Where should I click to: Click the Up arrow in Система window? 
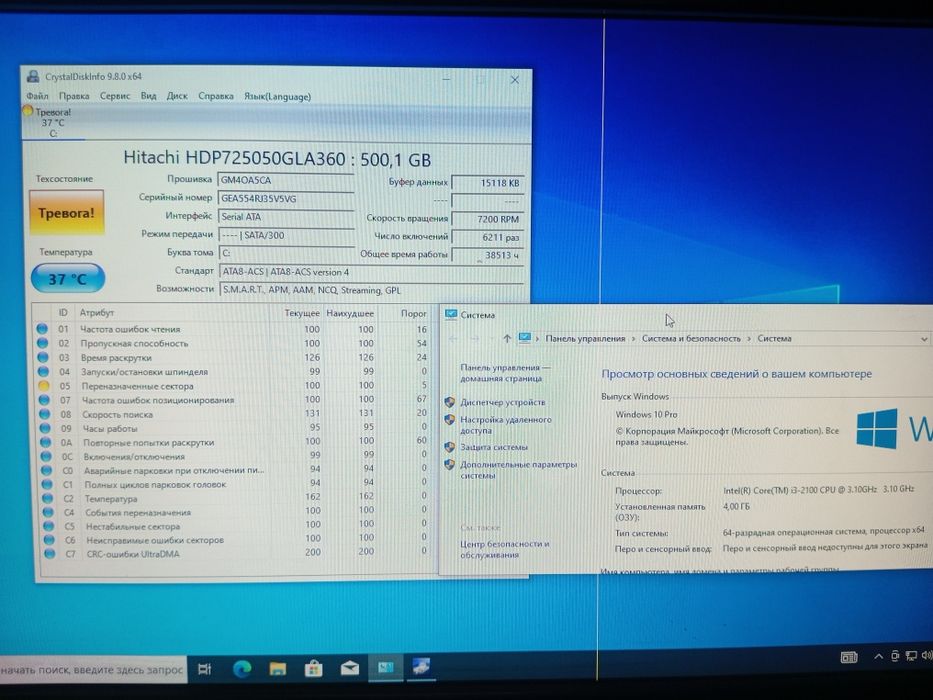[x=506, y=338]
